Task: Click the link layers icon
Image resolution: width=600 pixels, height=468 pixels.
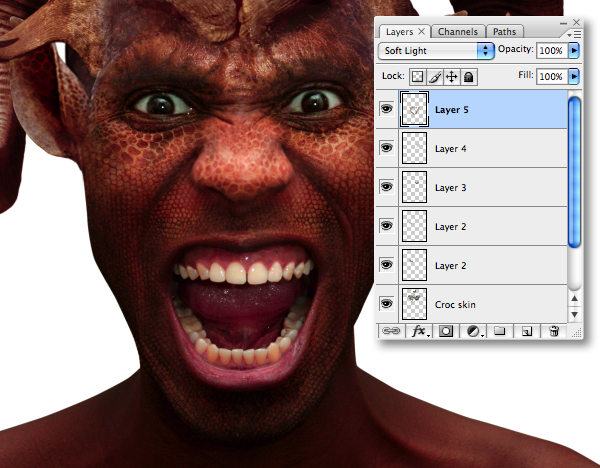Action: point(391,331)
